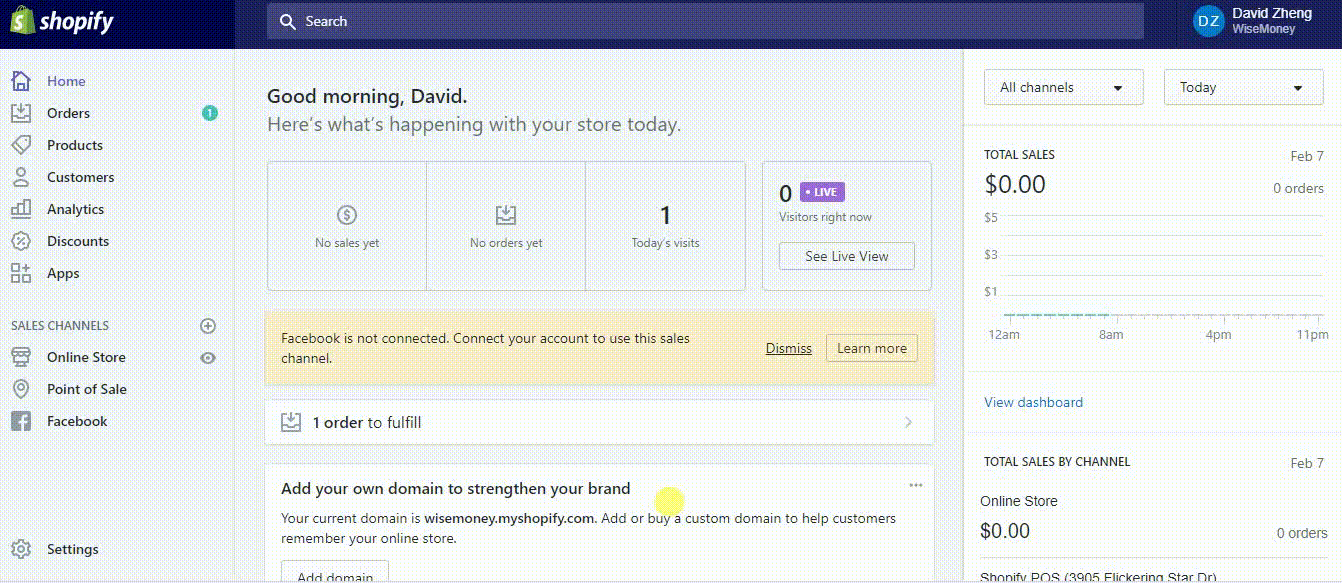This screenshot has height=583, width=1343.
Task: Click the Today's visits count card
Action: pos(665,226)
